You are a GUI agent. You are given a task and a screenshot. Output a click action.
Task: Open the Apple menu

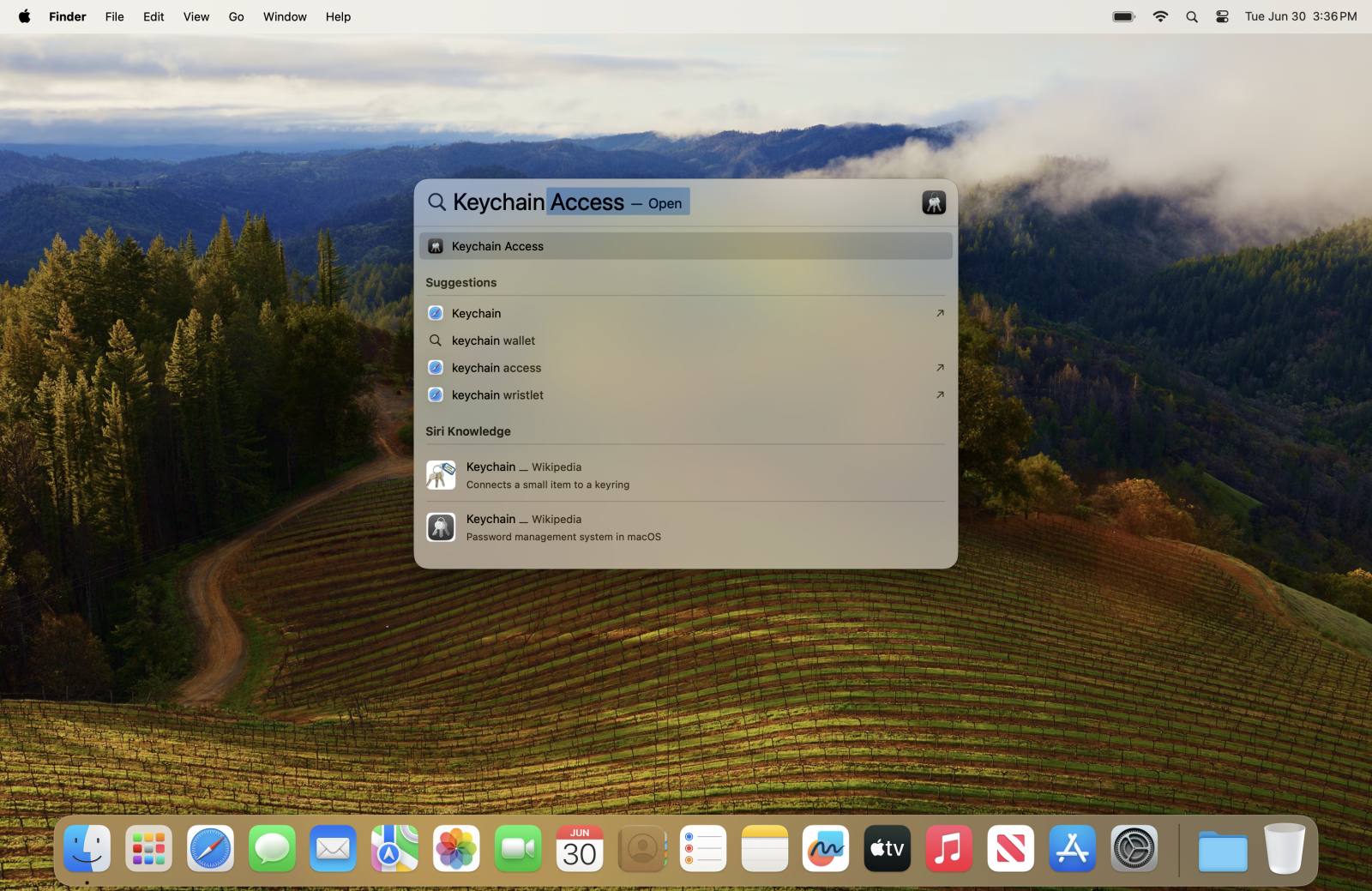24,16
